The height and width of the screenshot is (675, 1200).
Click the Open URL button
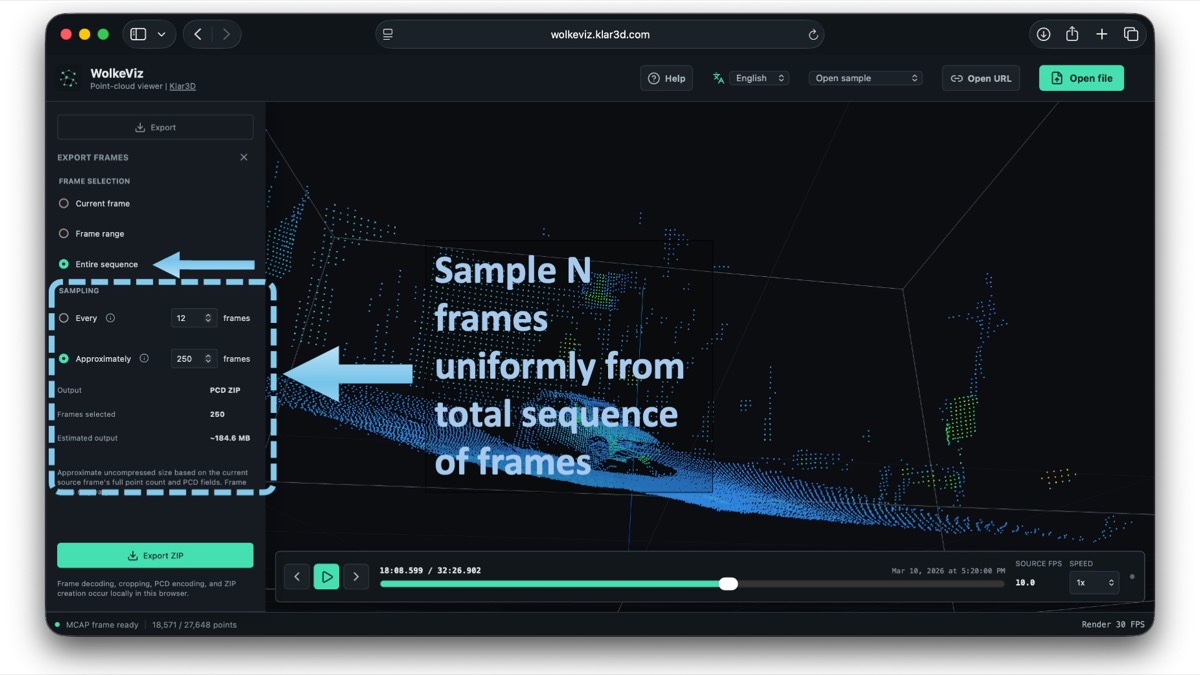pyautogui.click(x=981, y=78)
